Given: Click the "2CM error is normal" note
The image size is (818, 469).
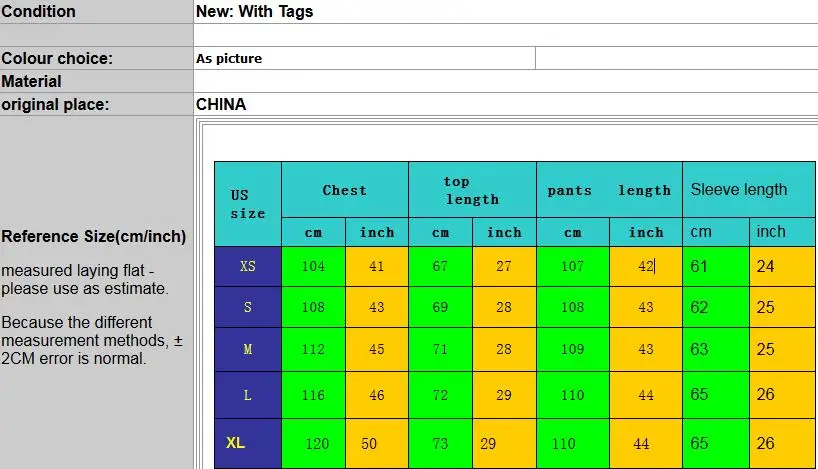Looking at the screenshot, I should (x=74, y=359).
